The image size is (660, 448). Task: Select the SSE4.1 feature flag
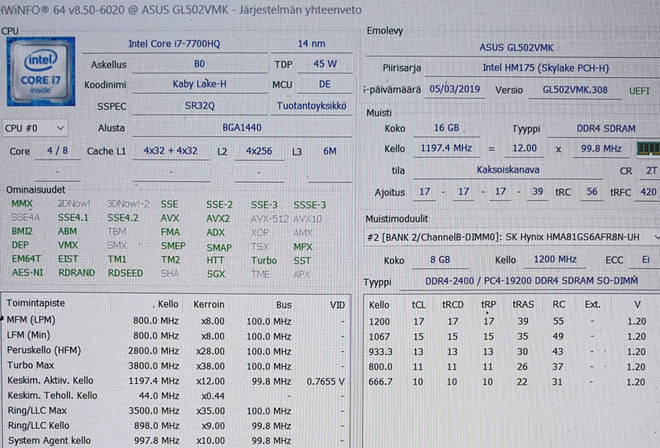[x=73, y=218]
